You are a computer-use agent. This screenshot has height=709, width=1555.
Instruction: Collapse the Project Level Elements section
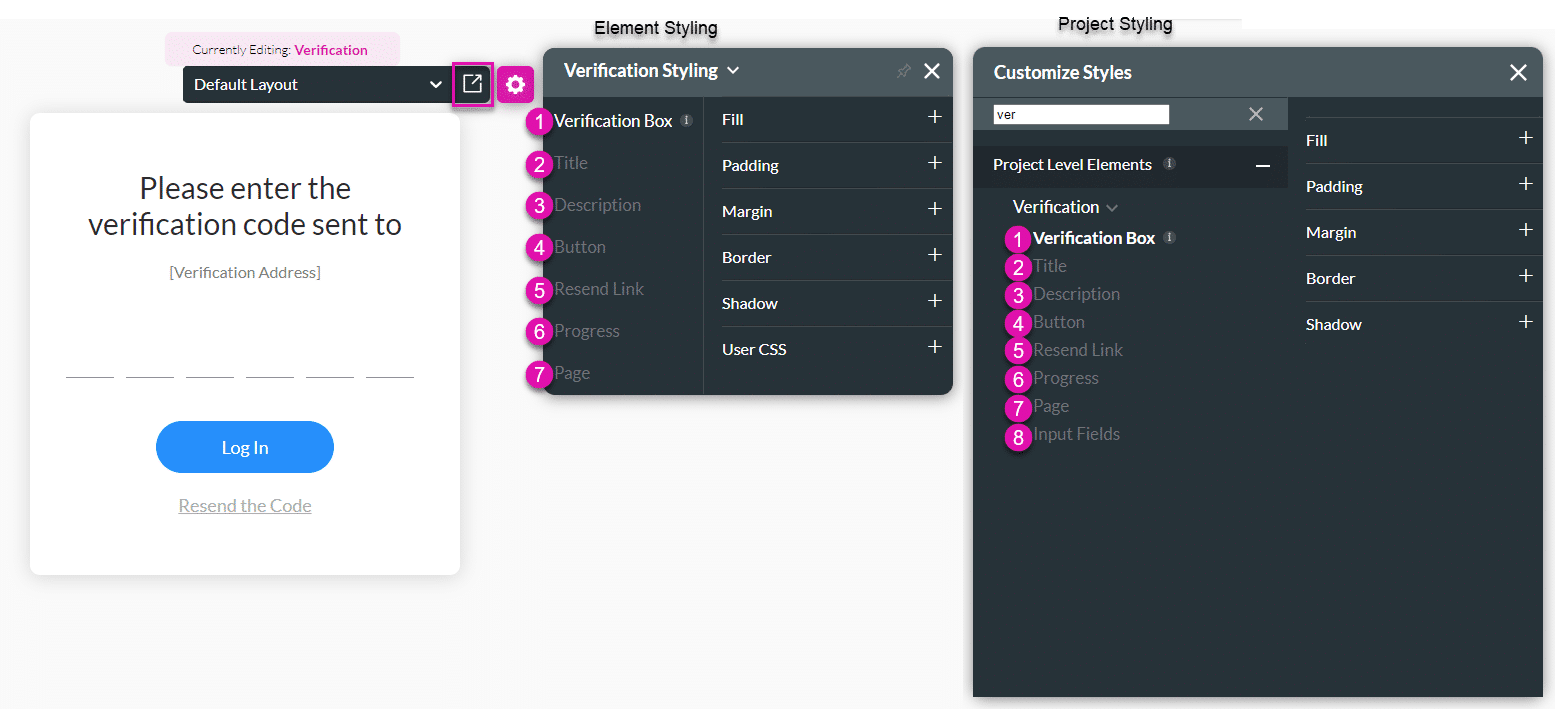click(1262, 165)
